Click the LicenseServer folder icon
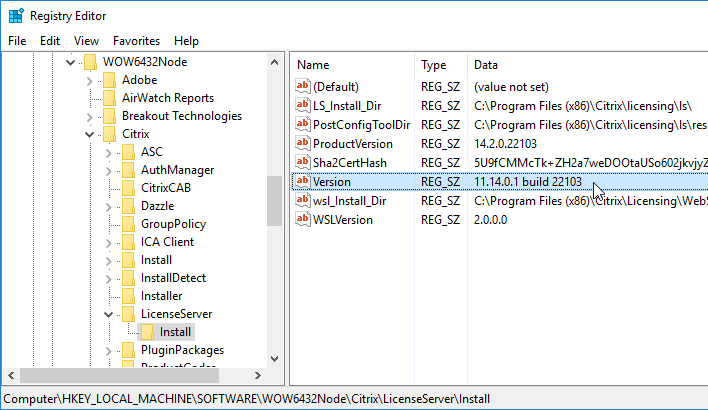The width and height of the screenshot is (708, 410). point(128,314)
